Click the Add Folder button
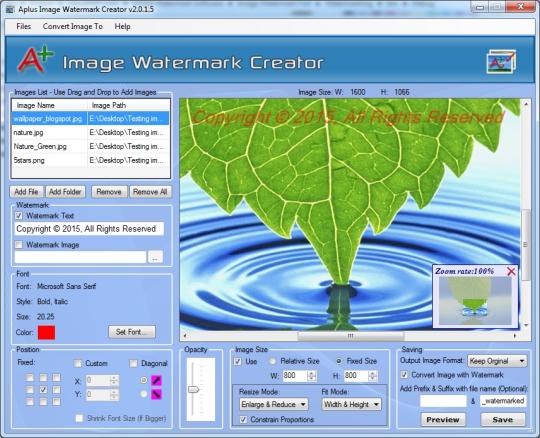 (x=65, y=192)
